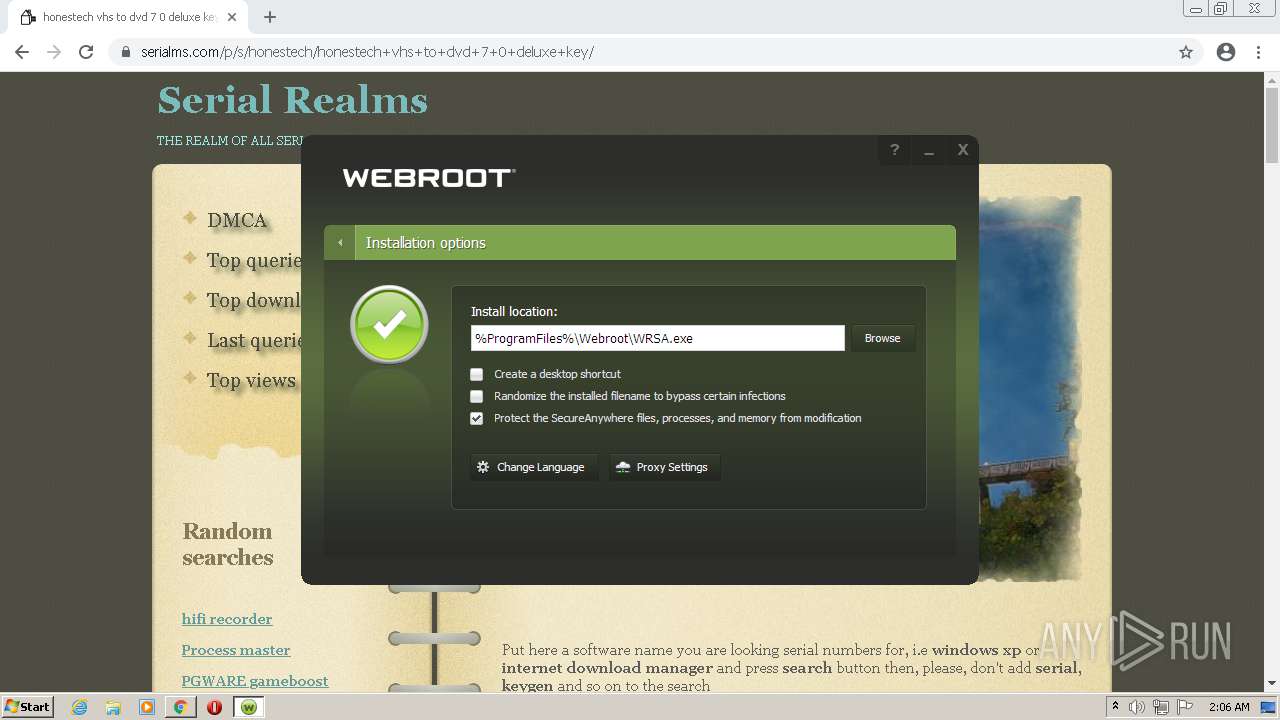Launch Internet Explorer from taskbar

coord(80,707)
